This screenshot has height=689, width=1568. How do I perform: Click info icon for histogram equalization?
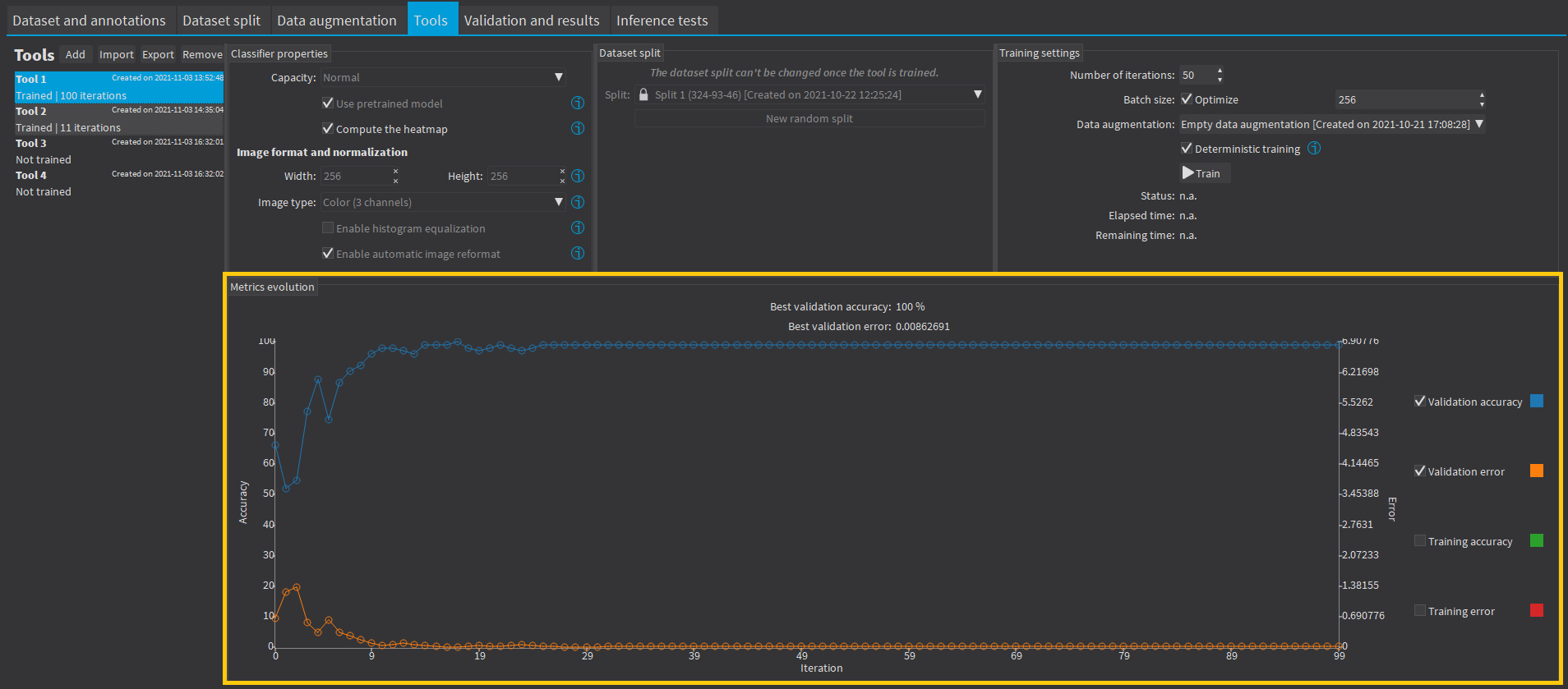pyautogui.click(x=578, y=227)
